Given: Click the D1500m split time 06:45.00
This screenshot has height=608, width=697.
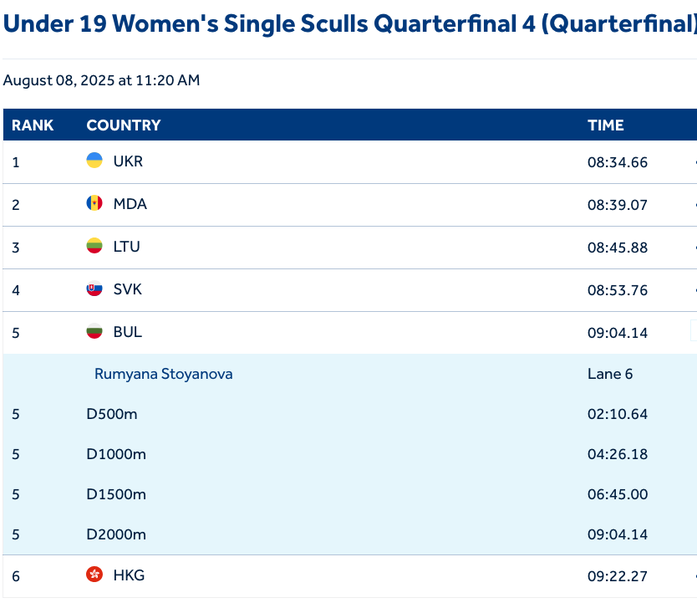Looking at the screenshot, I should (x=617, y=494).
